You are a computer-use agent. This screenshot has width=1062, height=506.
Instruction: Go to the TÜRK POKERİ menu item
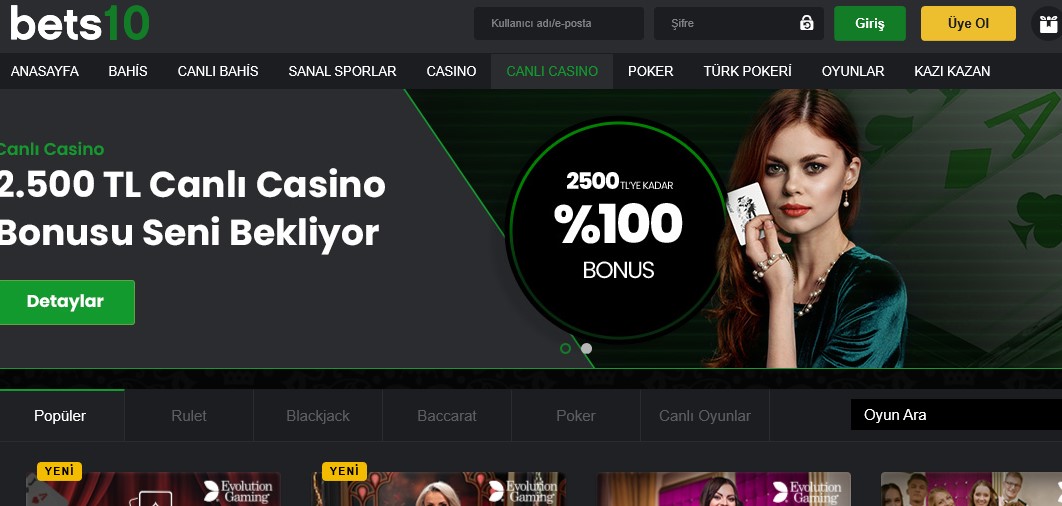click(x=747, y=71)
